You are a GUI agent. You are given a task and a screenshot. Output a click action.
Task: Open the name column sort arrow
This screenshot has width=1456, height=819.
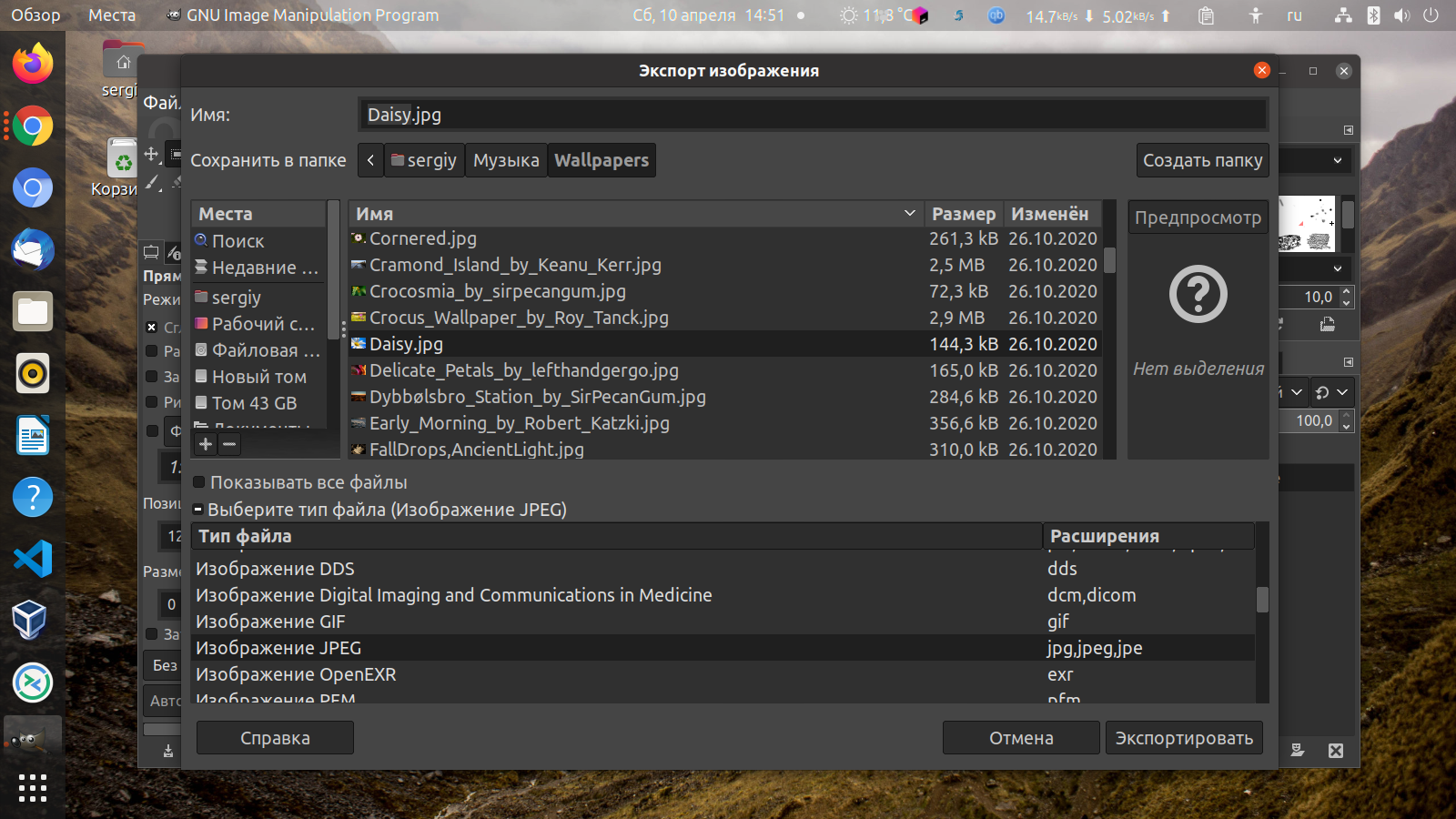[x=909, y=213]
